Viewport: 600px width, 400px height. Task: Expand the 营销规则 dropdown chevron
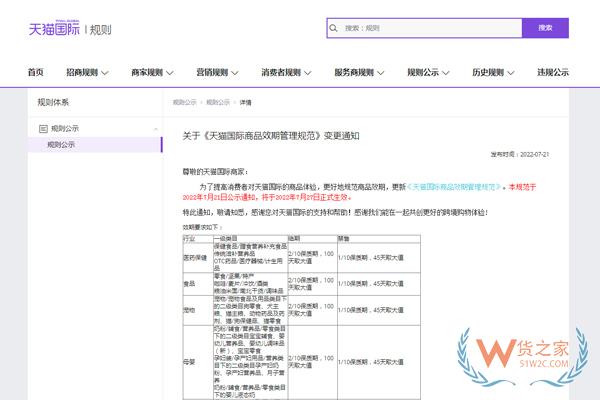(235, 73)
